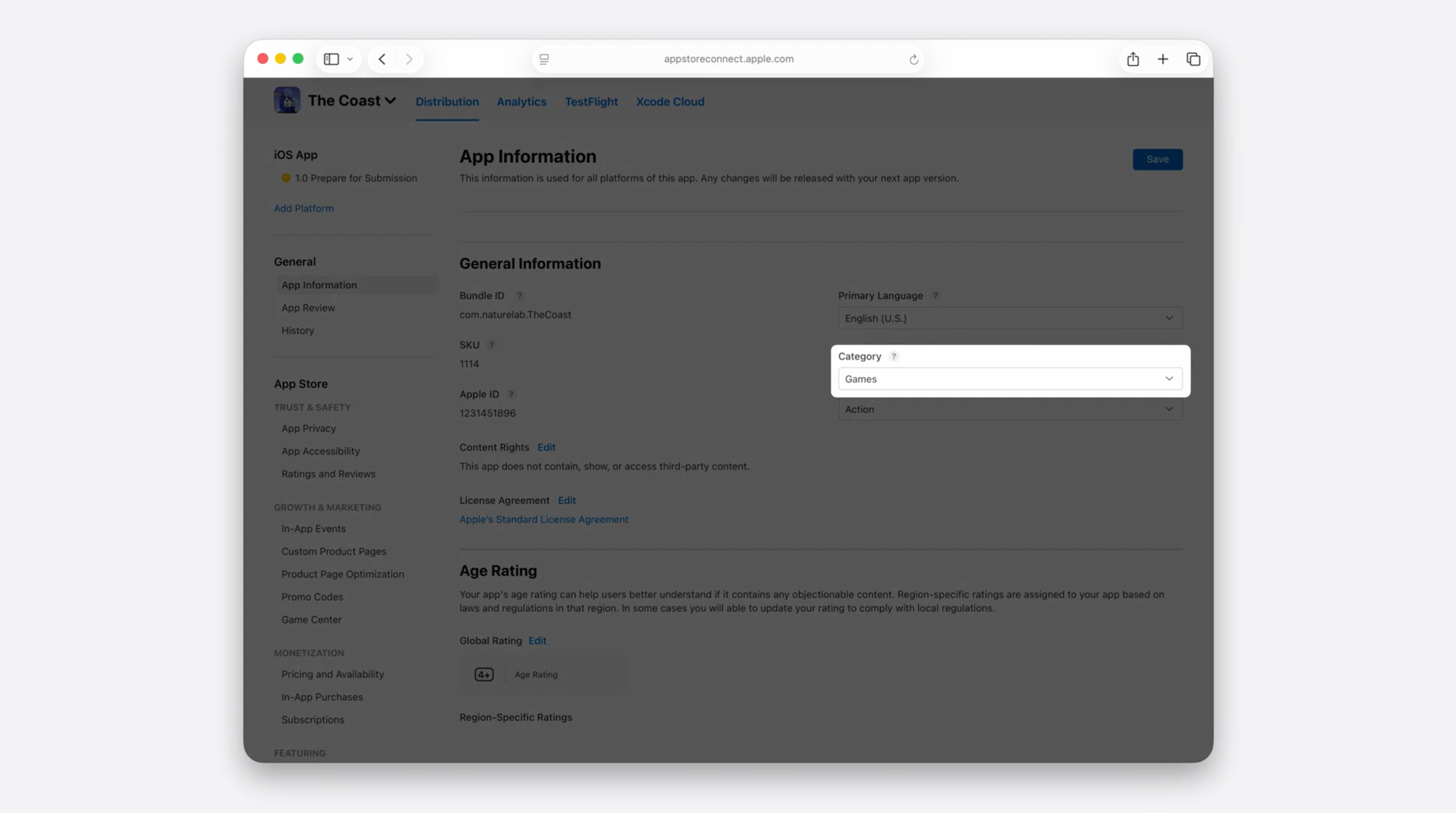
Task: Click the appstoreconnect.apple.com address field
Action: [x=728, y=59]
